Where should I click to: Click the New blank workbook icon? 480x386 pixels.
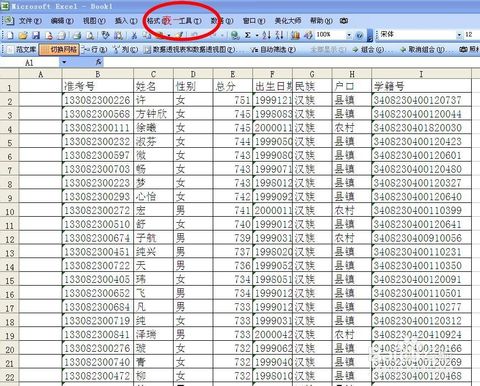pos(10,35)
